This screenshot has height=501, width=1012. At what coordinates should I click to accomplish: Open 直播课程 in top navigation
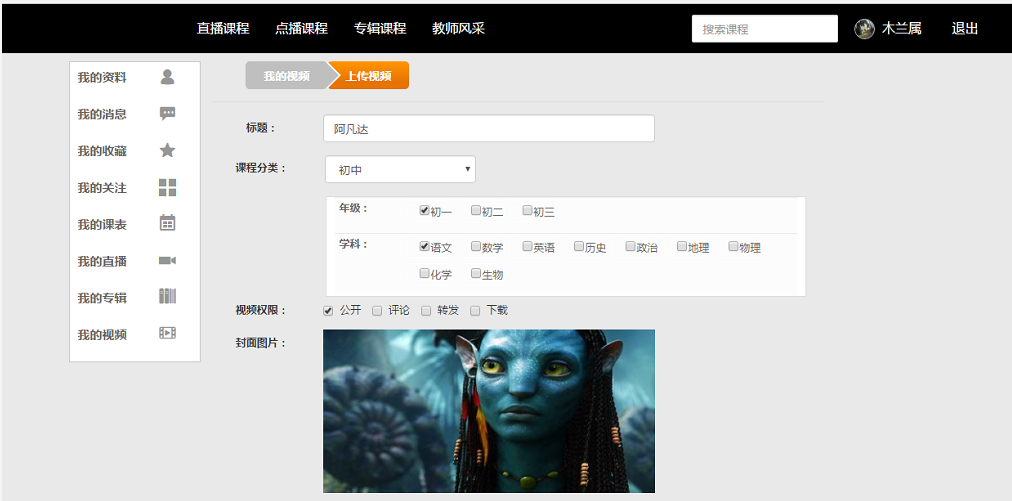[223, 28]
